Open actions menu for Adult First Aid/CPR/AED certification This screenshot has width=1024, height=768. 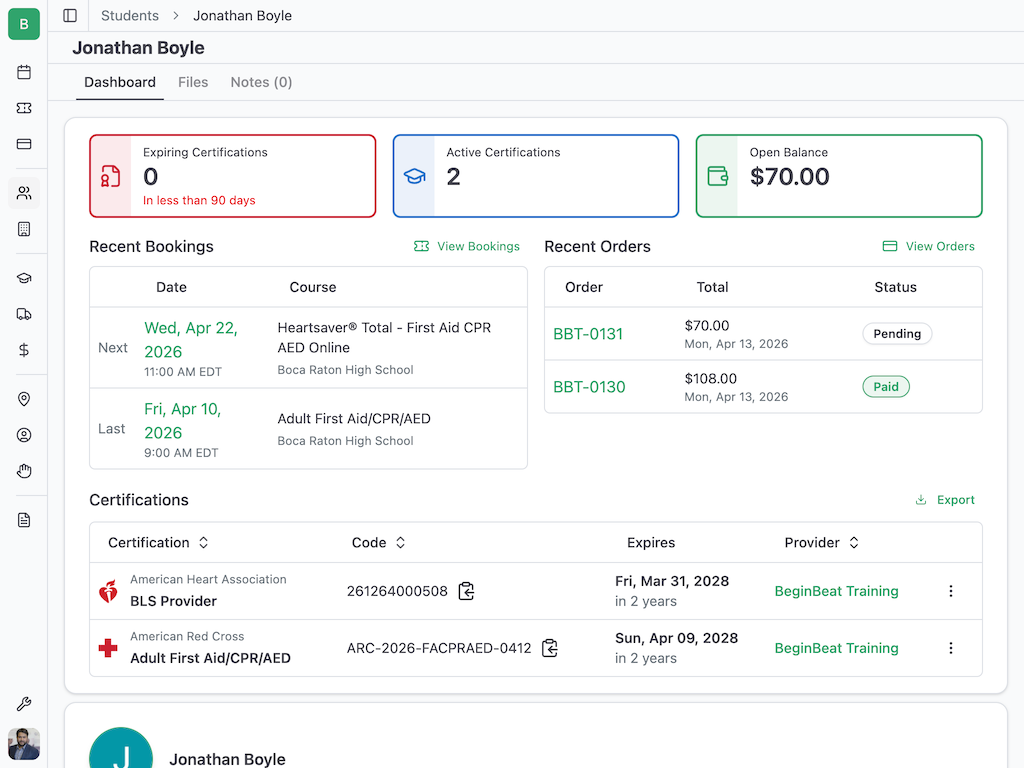pos(951,648)
